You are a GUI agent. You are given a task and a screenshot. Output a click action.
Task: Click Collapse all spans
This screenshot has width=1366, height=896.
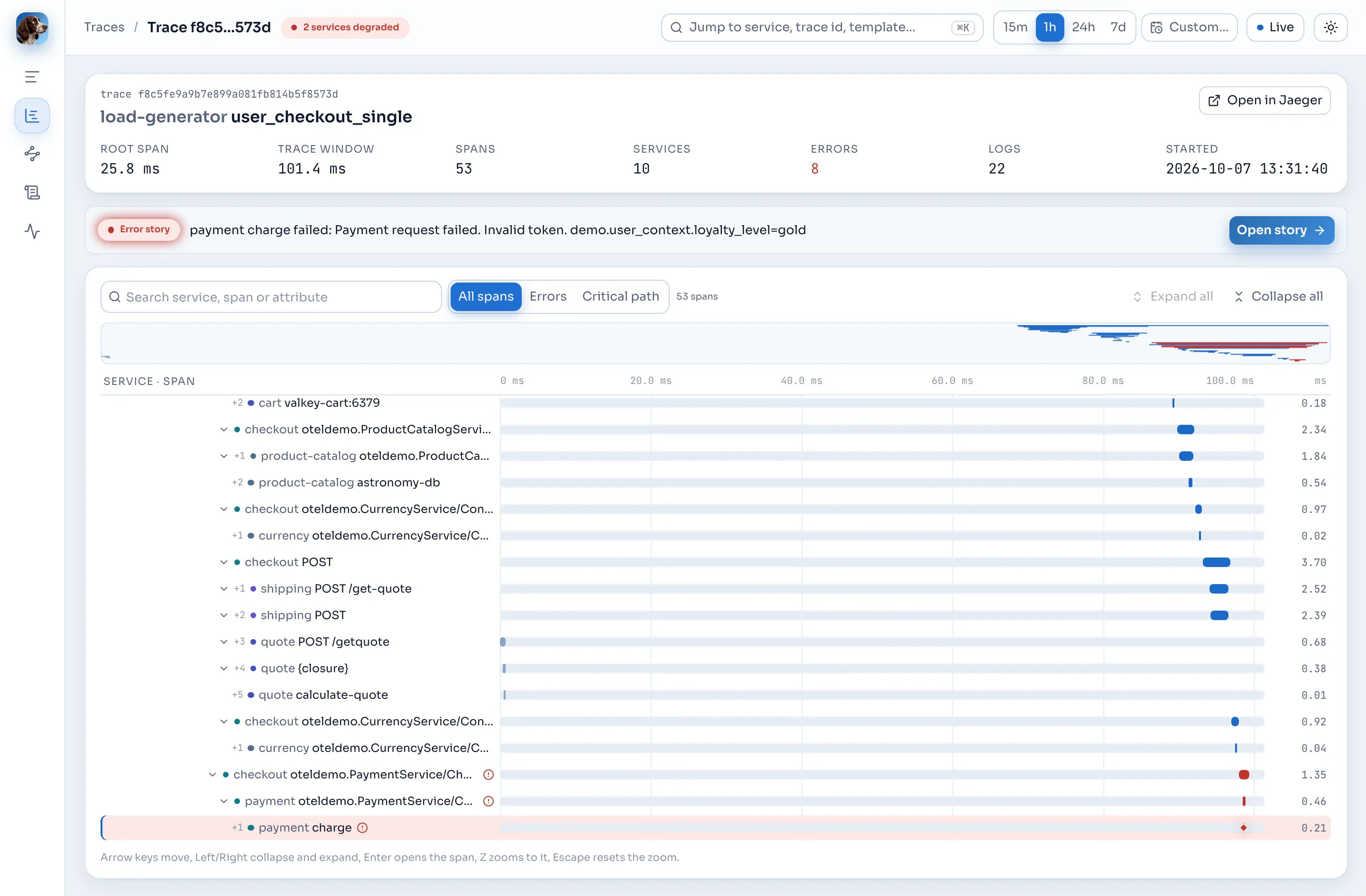coord(1279,297)
